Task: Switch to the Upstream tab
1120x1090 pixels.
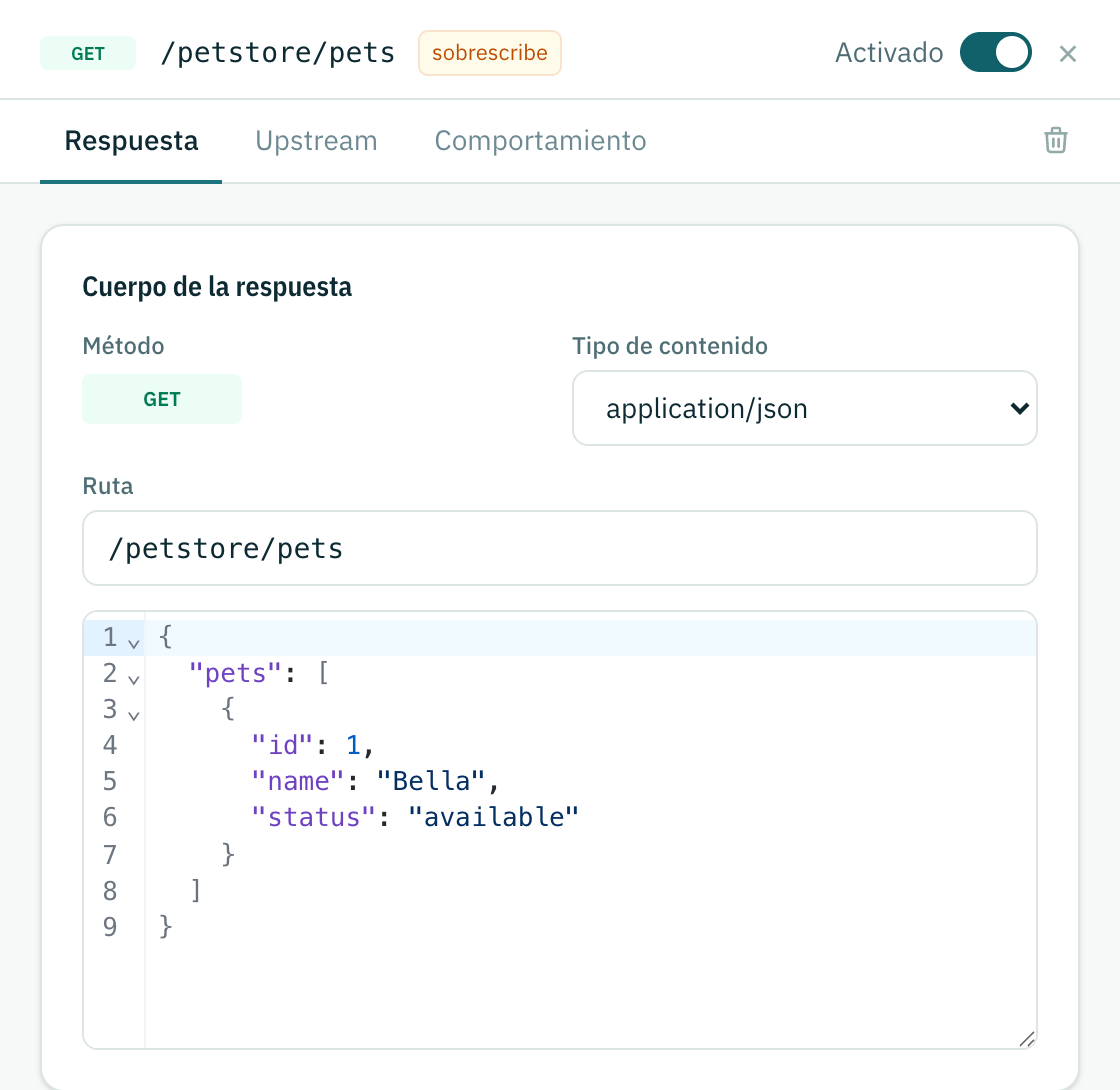Action: [x=316, y=141]
